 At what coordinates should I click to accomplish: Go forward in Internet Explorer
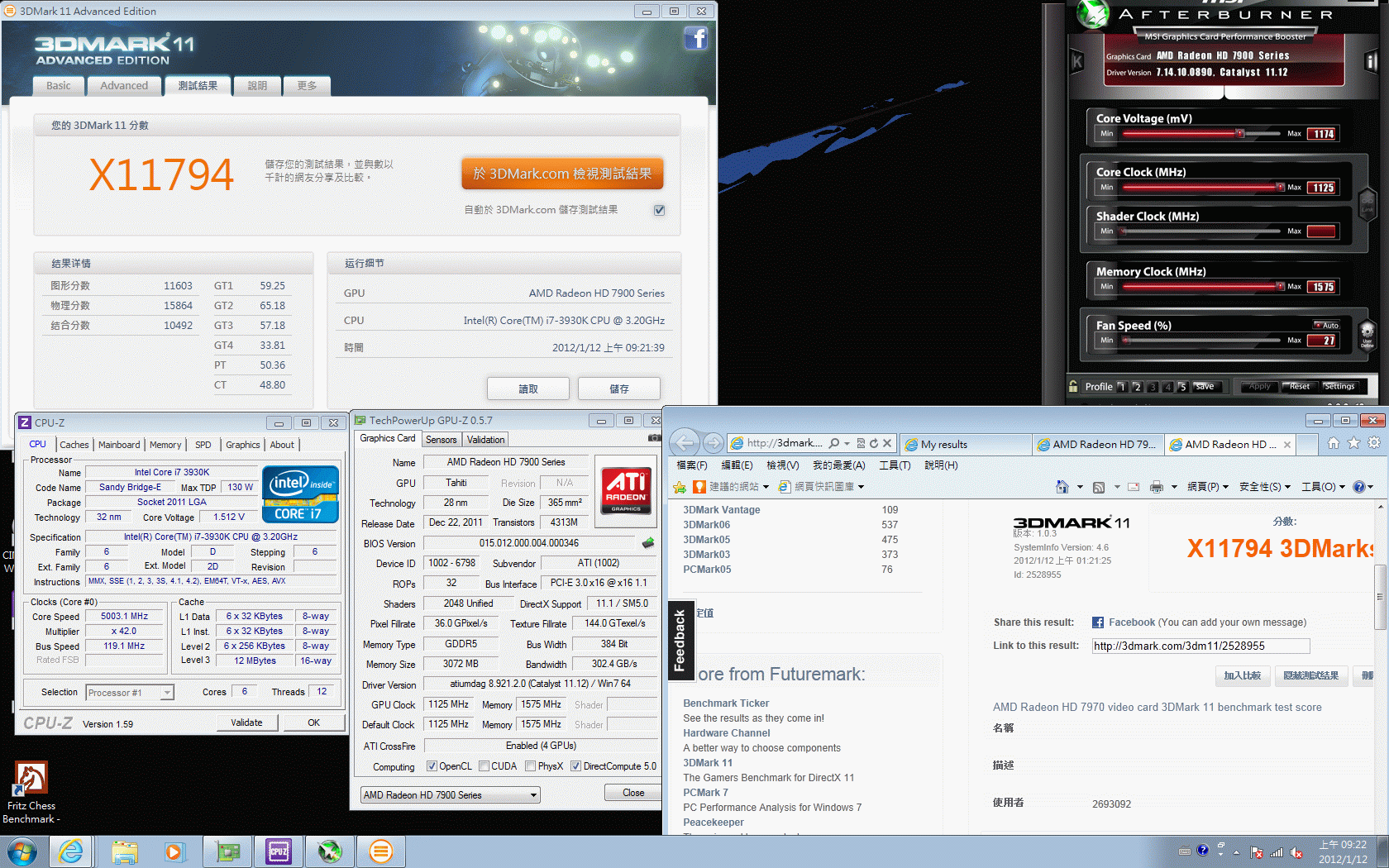[x=713, y=443]
